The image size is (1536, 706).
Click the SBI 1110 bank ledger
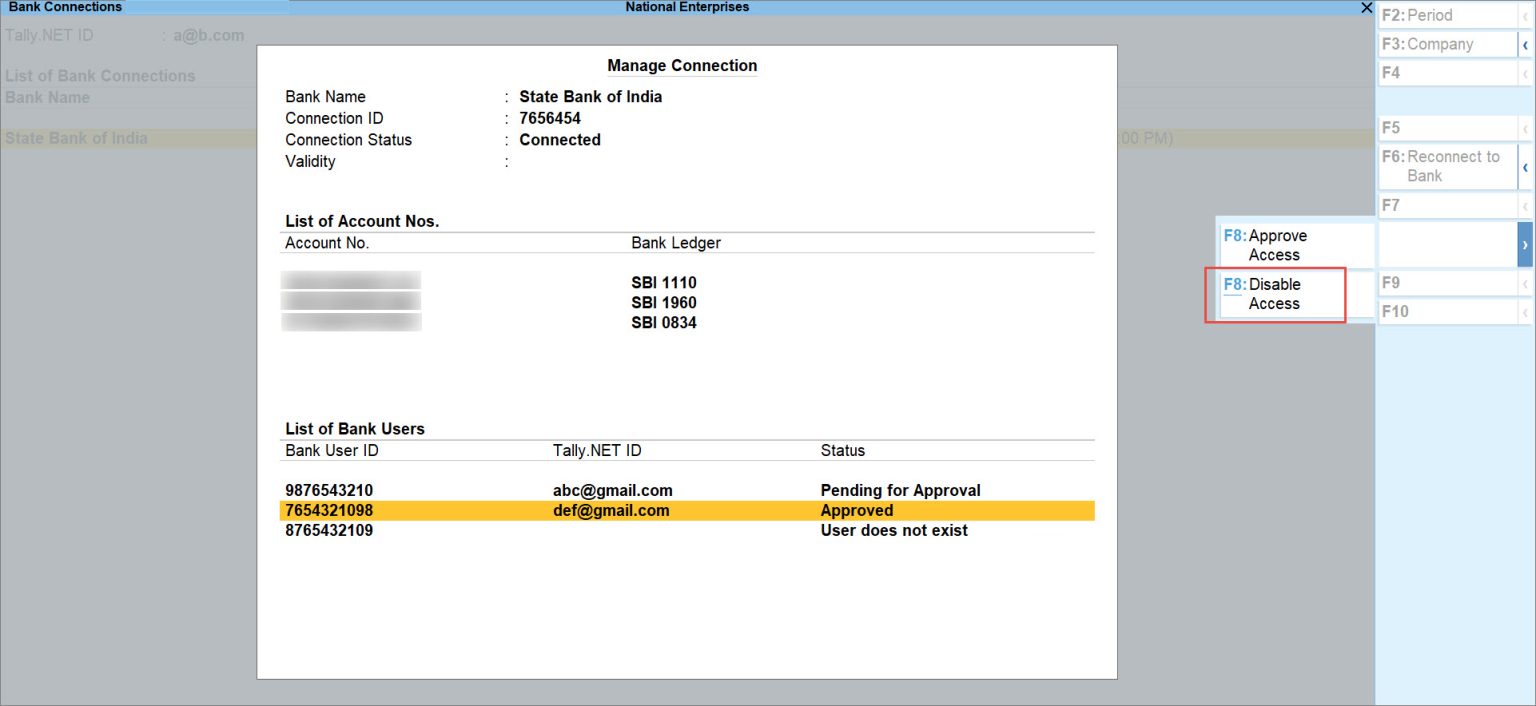pyautogui.click(x=663, y=283)
